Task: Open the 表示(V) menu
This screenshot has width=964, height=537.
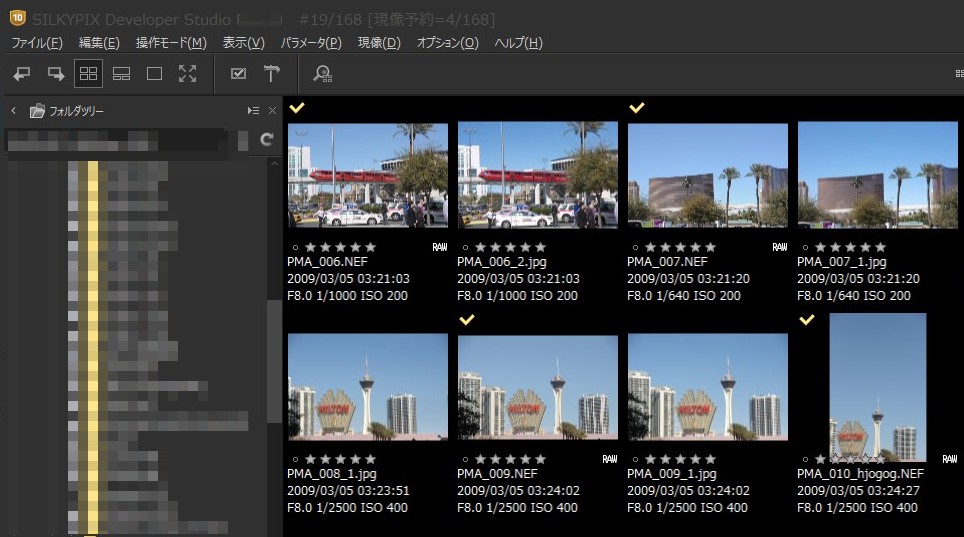Action: (x=243, y=42)
